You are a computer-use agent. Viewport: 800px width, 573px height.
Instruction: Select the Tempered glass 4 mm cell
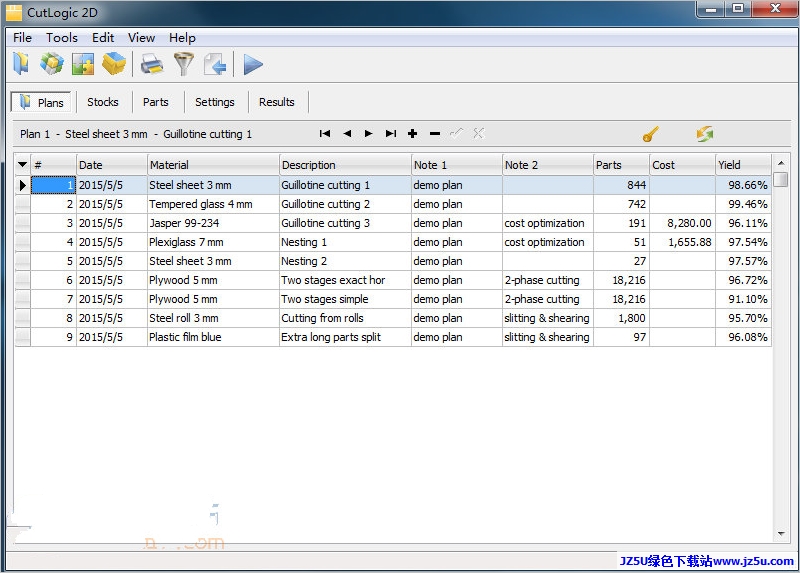213,204
